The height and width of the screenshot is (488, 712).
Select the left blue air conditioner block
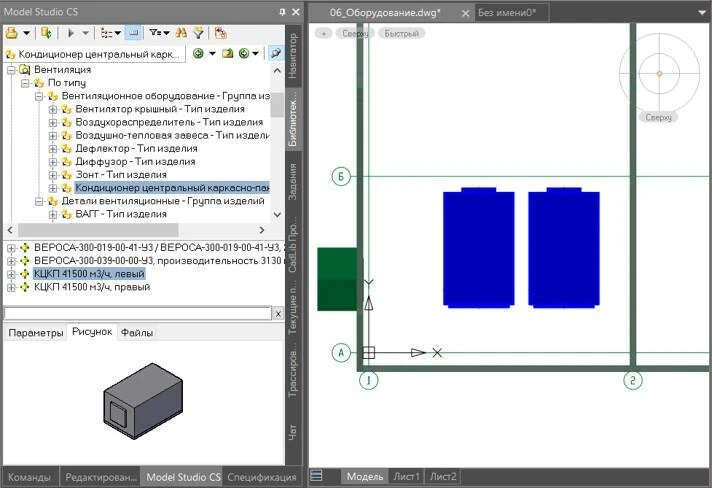(478, 246)
